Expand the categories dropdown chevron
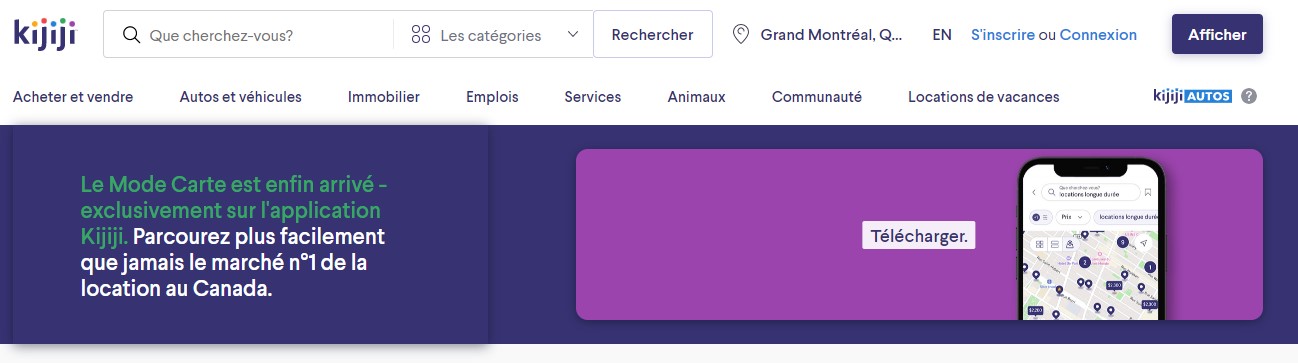 (x=573, y=34)
